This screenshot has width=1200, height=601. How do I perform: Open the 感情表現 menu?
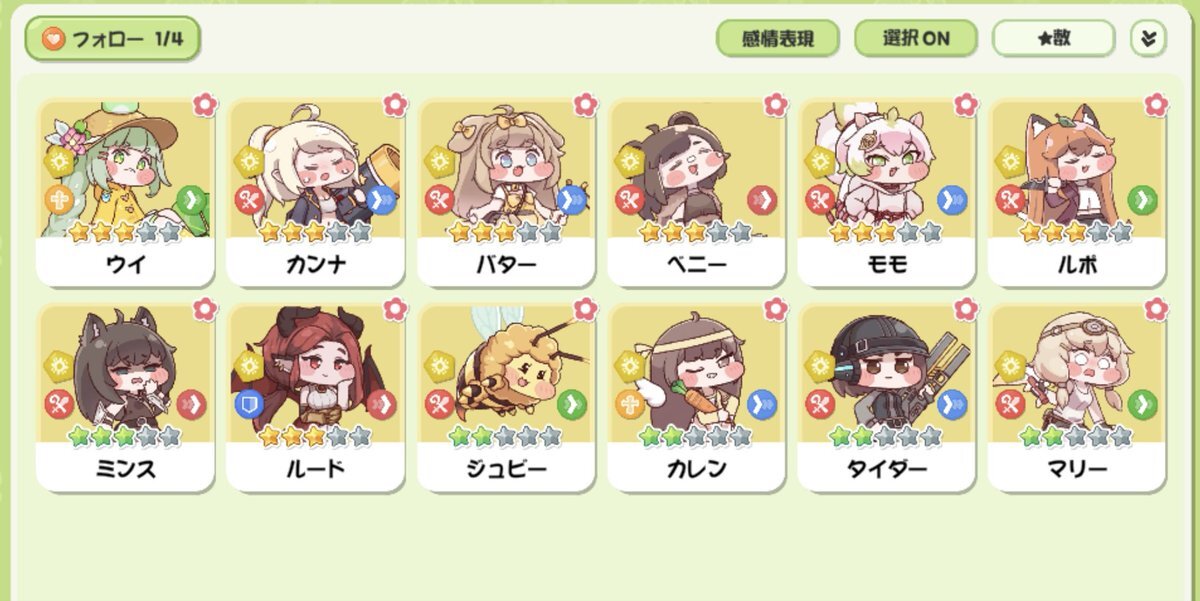click(777, 38)
